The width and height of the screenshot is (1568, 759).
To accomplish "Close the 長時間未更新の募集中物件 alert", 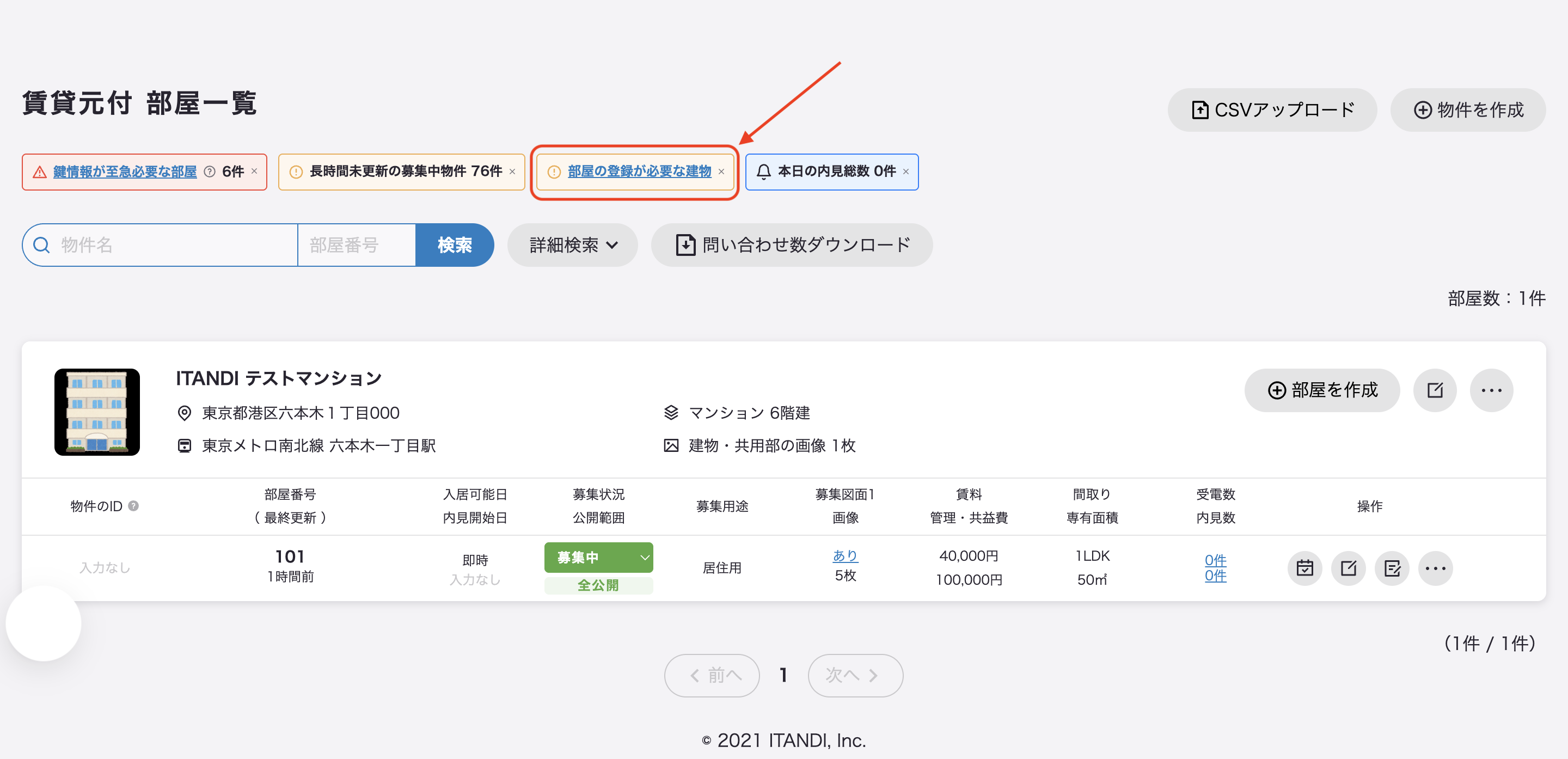I will pyautogui.click(x=512, y=172).
